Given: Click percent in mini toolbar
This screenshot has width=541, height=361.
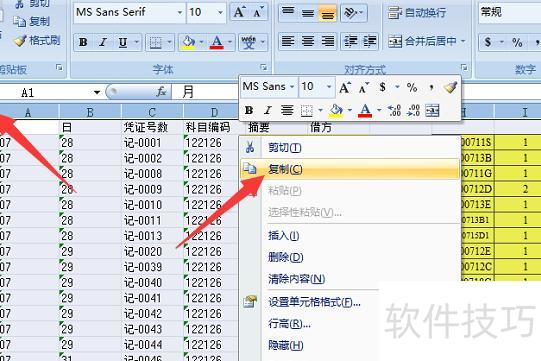Looking at the screenshot, I should pyautogui.click(x=412, y=87).
